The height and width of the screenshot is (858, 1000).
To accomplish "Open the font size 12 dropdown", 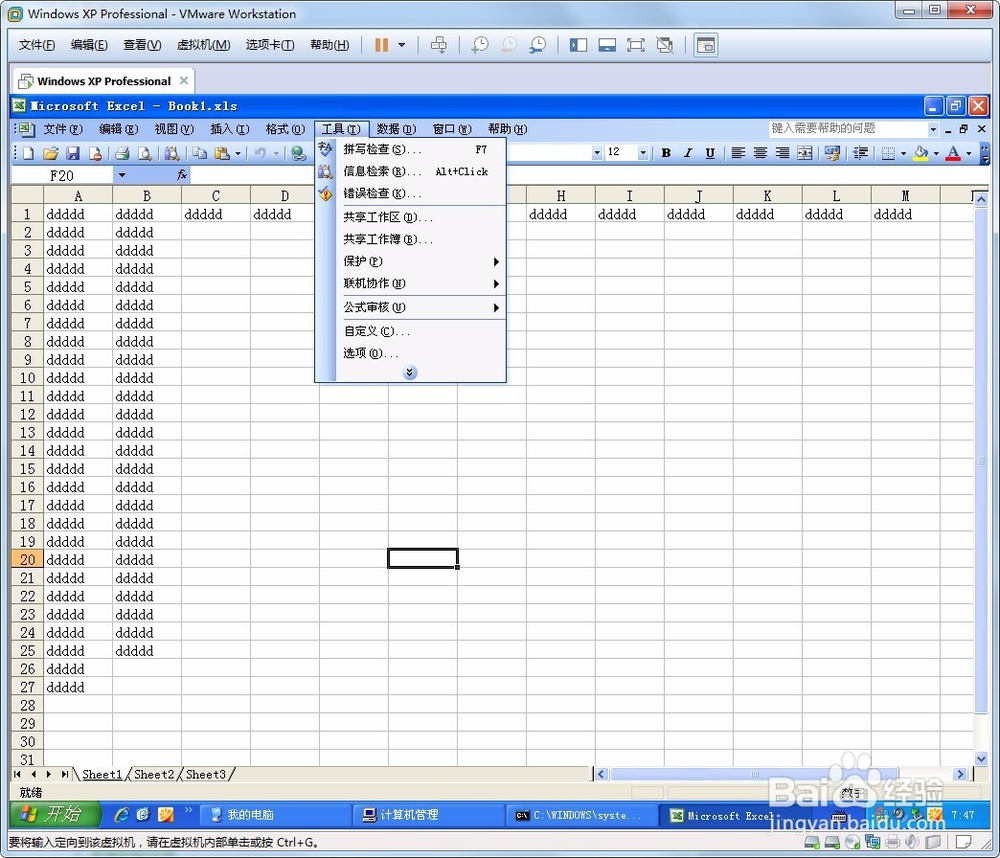I will pos(643,152).
